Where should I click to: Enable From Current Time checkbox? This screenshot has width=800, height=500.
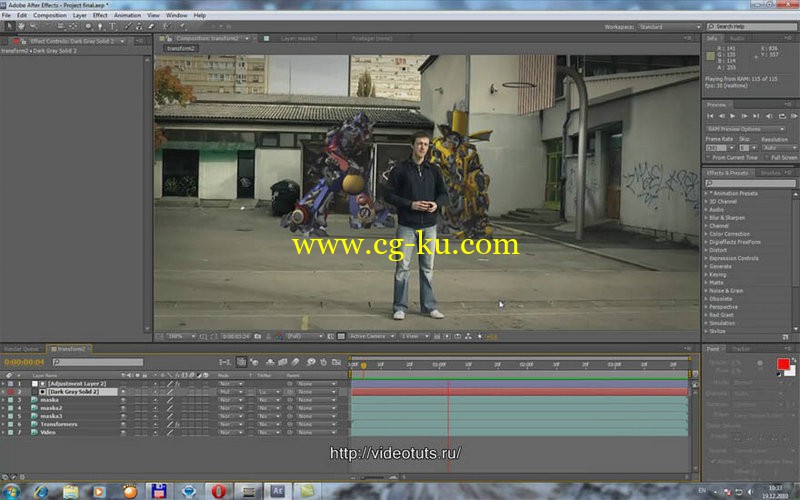[x=709, y=158]
